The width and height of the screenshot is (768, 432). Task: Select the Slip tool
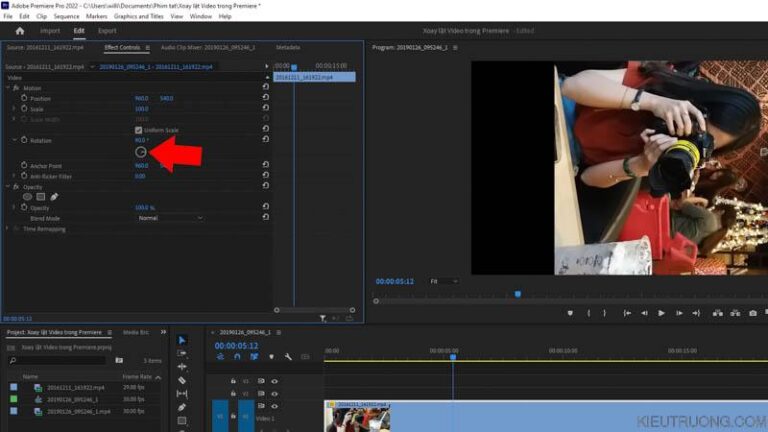click(x=182, y=393)
